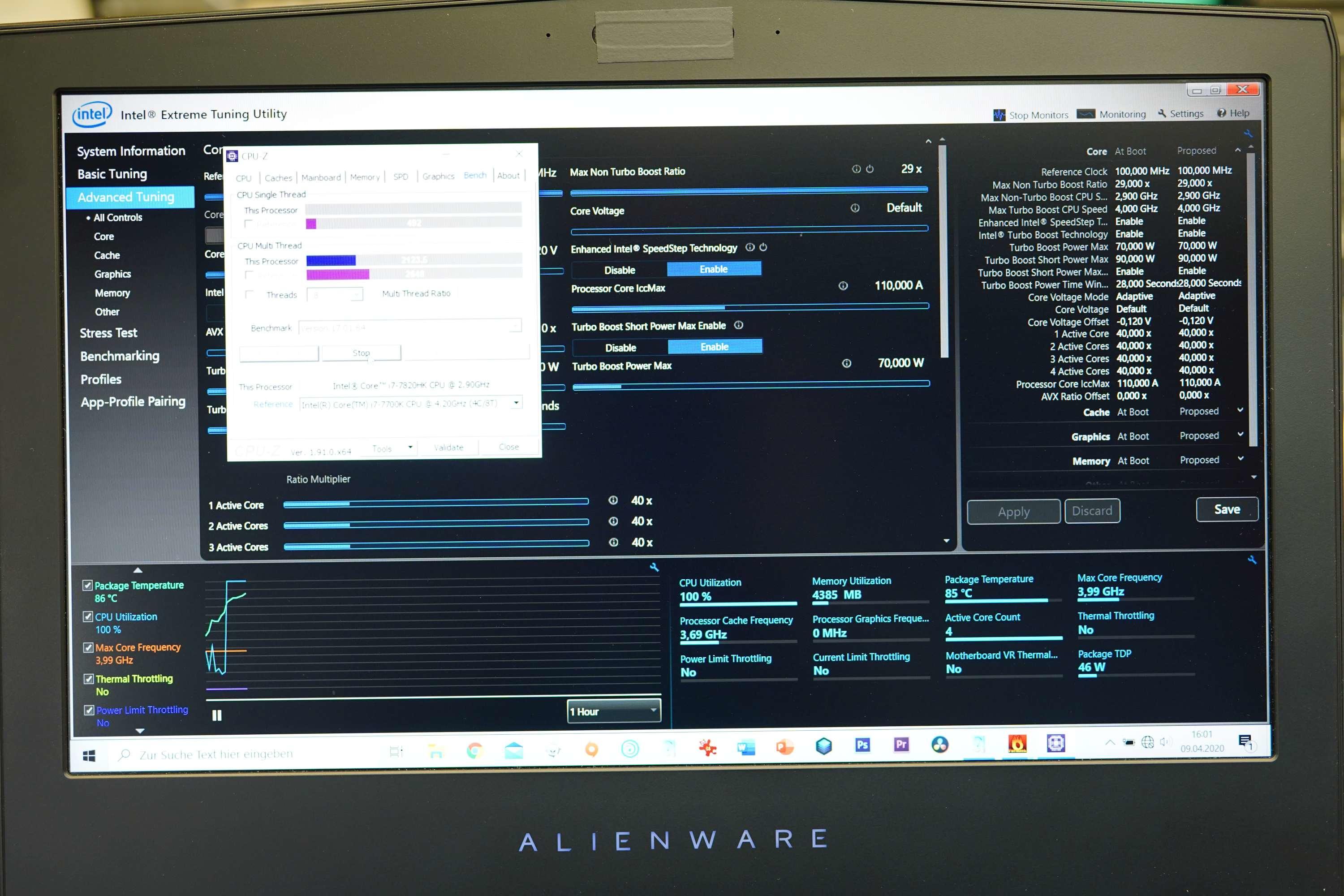The height and width of the screenshot is (896, 1344).
Task: Open Benchmarking section
Action: click(x=120, y=356)
